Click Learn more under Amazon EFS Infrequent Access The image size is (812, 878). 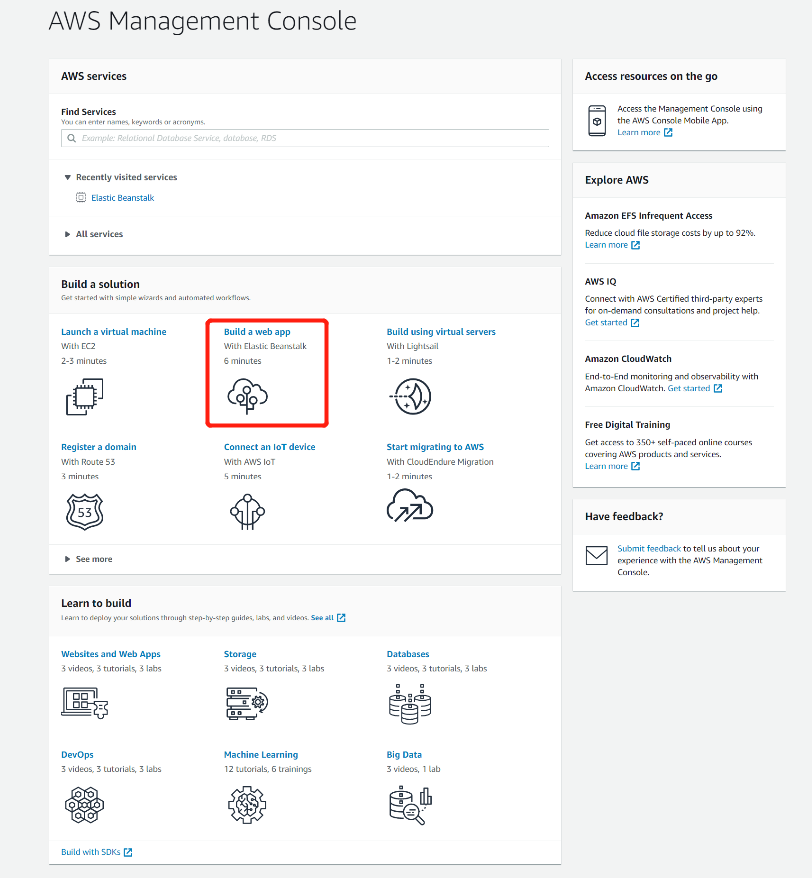tap(612, 245)
